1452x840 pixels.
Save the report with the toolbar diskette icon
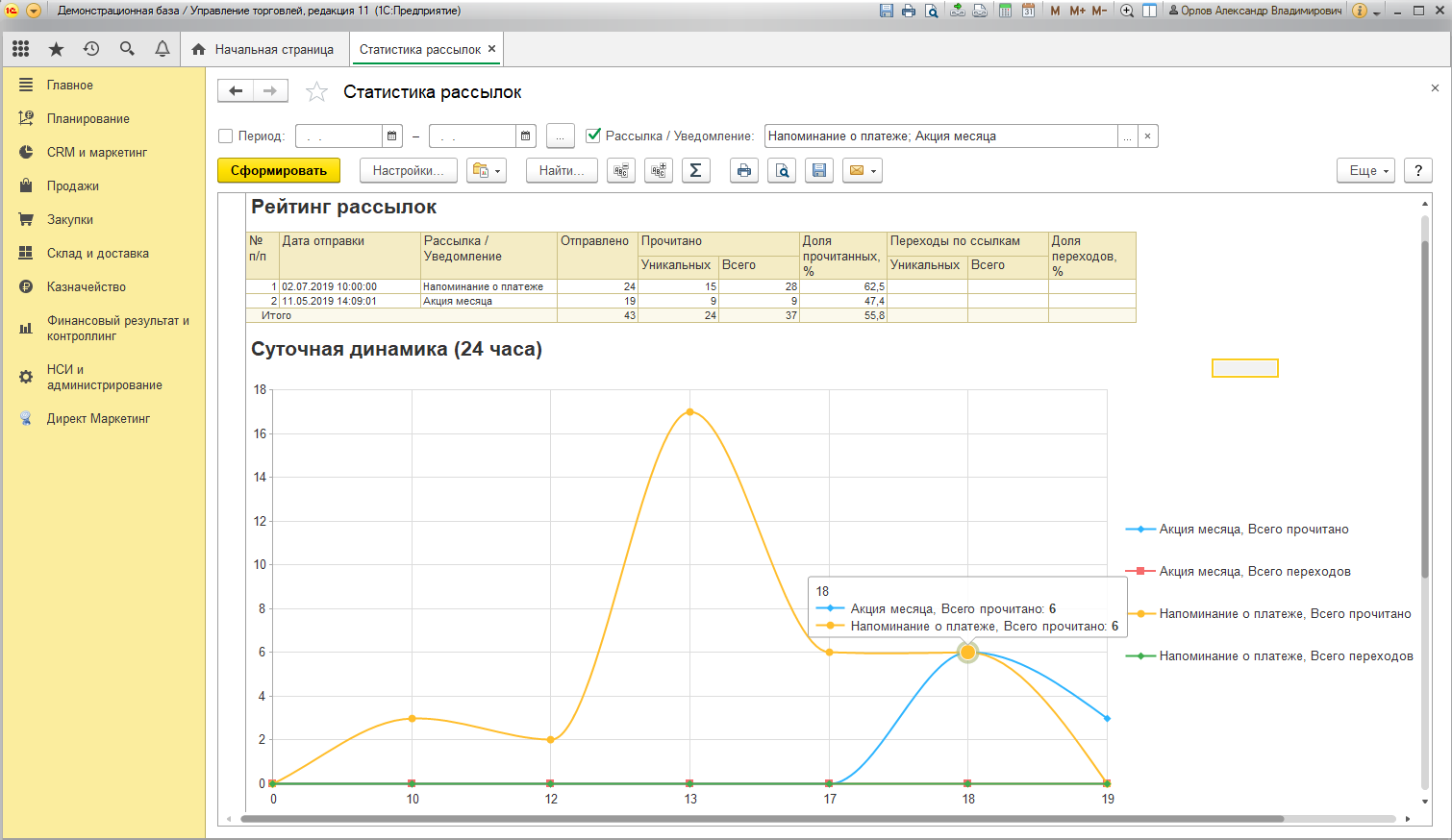tap(819, 171)
